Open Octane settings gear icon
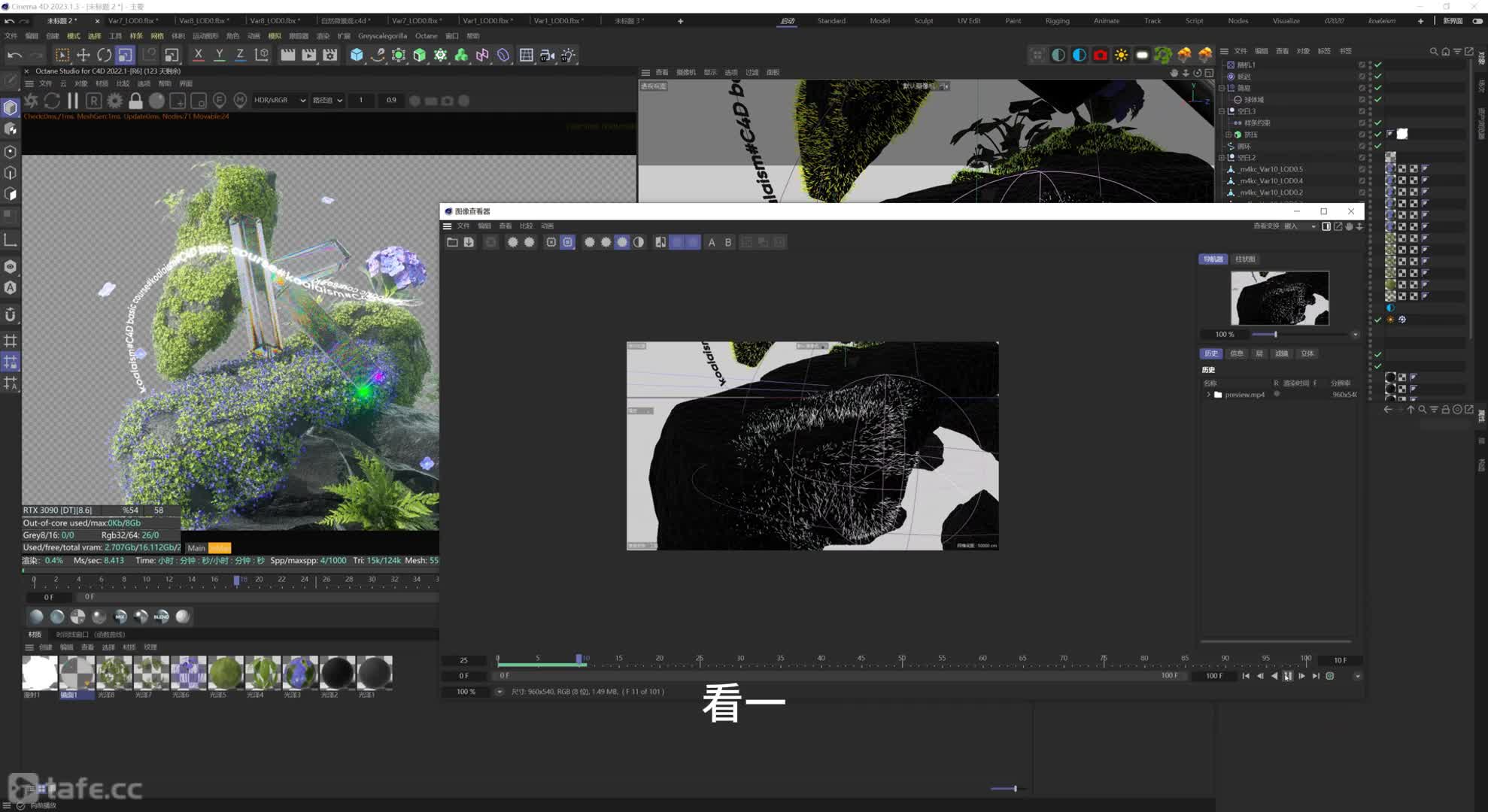This screenshot has width=1488, height=812. 115,100
